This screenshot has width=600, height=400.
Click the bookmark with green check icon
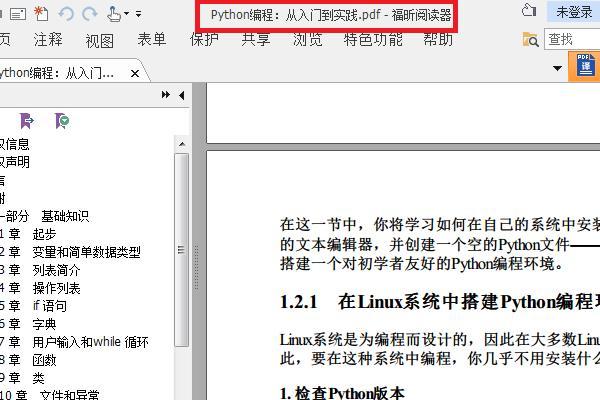pos(62,121)
